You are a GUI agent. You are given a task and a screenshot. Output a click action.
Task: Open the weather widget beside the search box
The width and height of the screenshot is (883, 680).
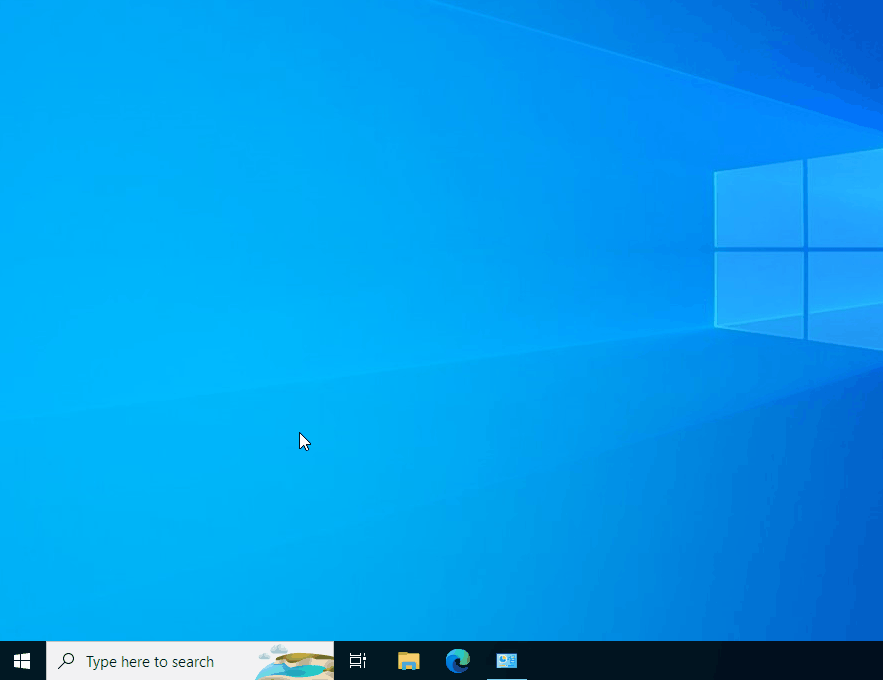[x=298, y=660]
